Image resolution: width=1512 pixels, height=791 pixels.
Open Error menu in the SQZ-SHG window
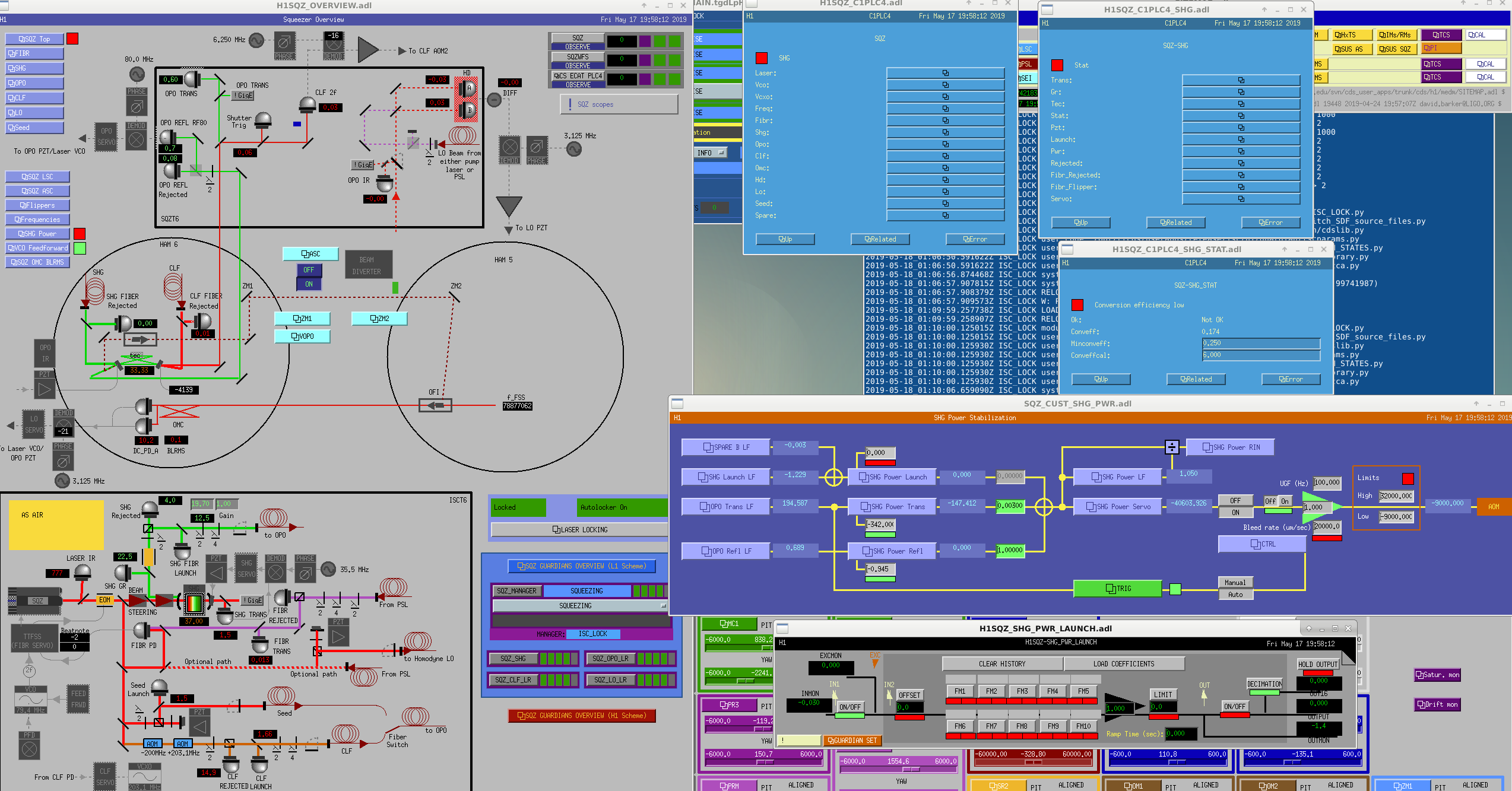tap(1271, 223)
